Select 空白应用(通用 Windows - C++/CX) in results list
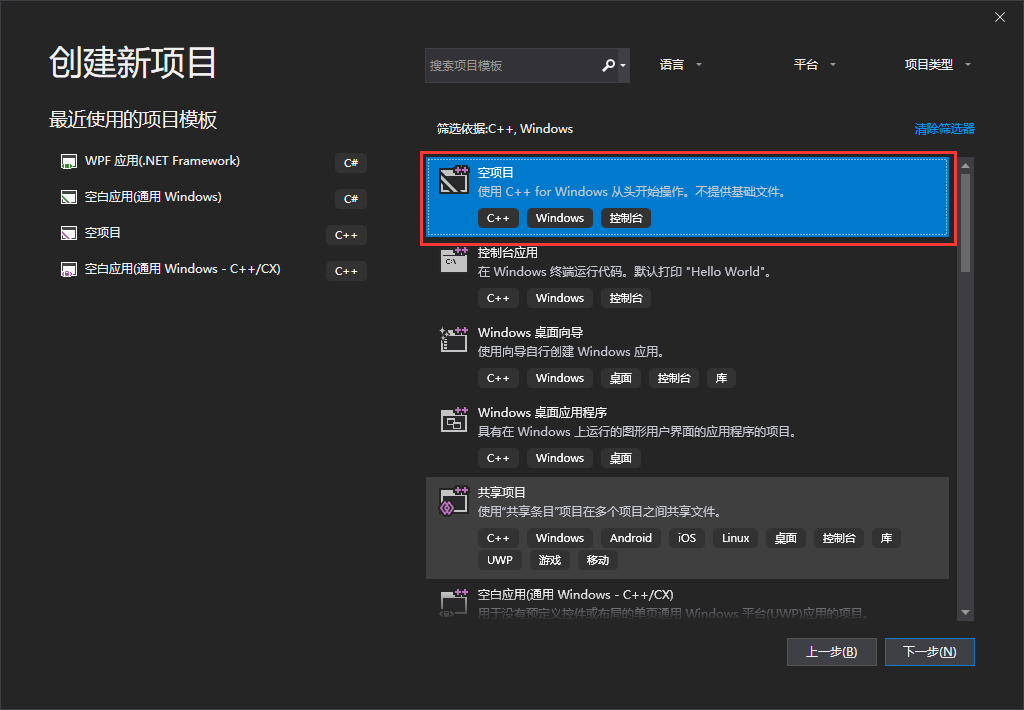Viewport: 1024px width, 710px height. pos(688,600)
